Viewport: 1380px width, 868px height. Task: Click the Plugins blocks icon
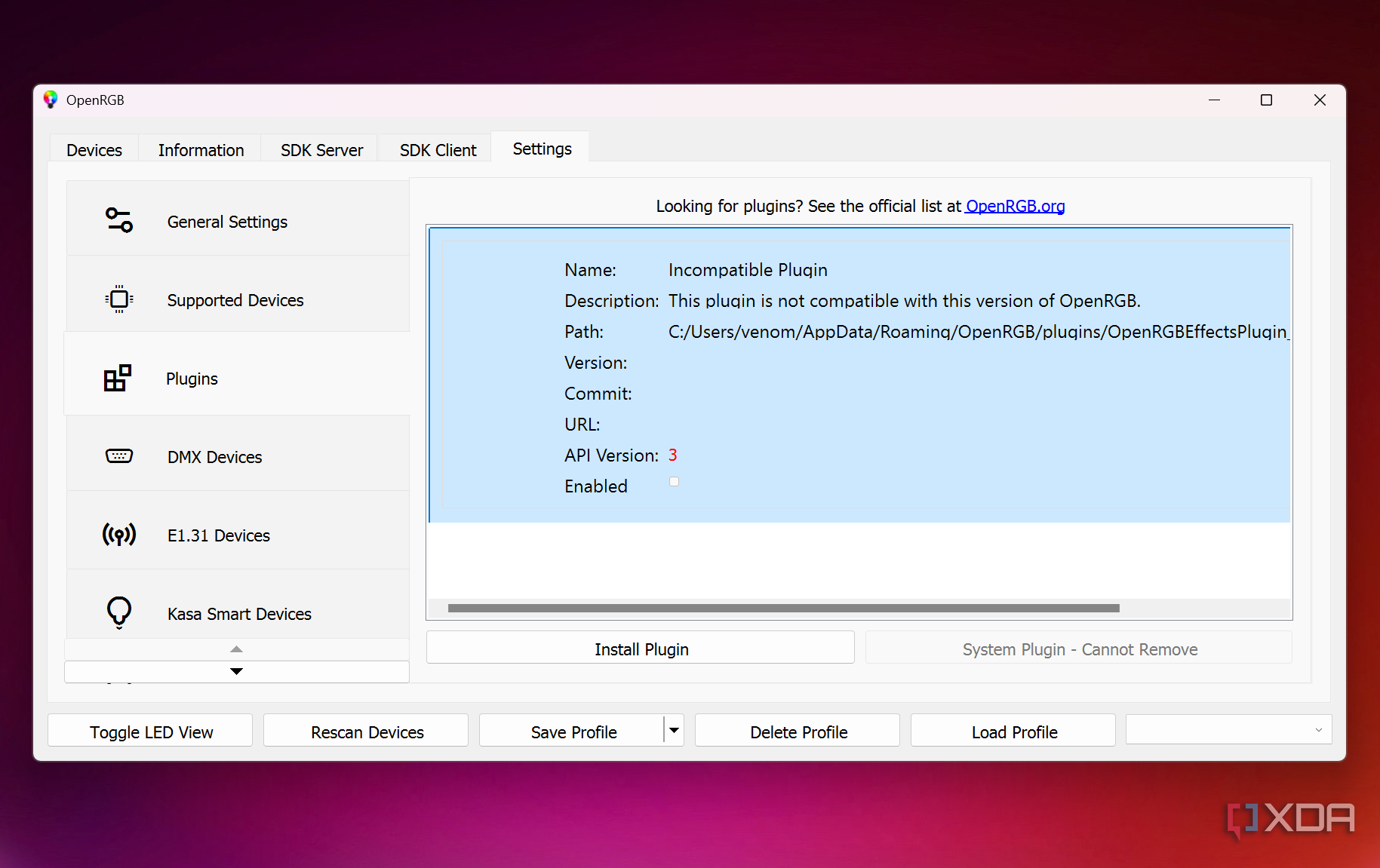point(118,378)
